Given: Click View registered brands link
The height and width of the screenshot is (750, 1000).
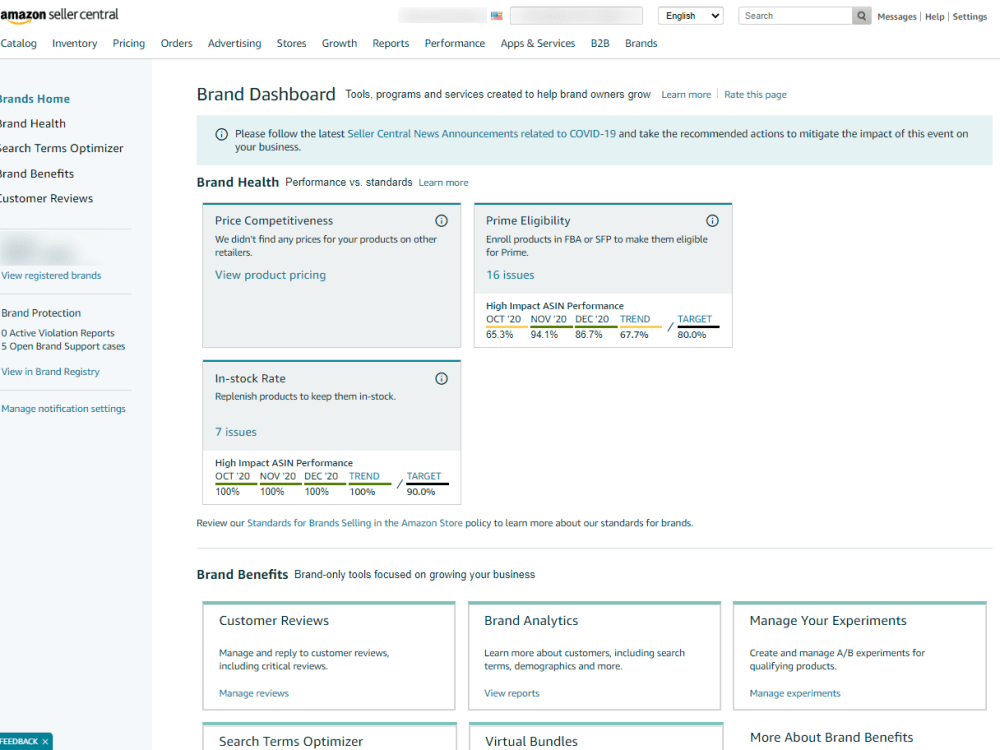Looking at the screenshot, I should 52,276.
